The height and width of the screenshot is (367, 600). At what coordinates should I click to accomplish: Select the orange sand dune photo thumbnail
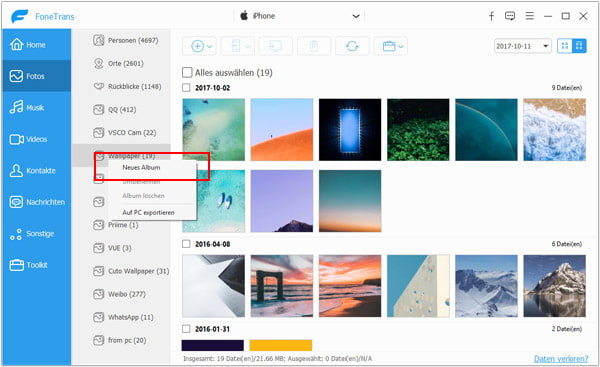click(x=282, y=130)
